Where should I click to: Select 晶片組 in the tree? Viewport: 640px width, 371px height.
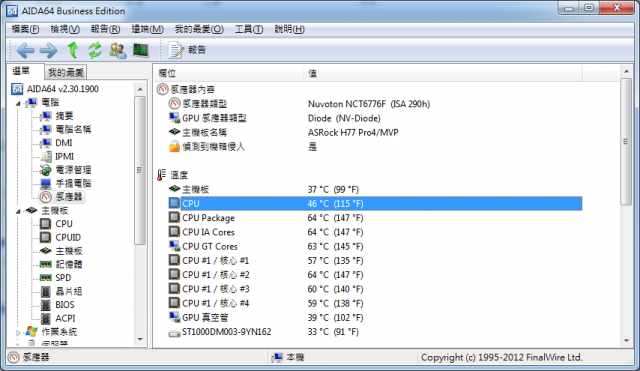[62, 291]
